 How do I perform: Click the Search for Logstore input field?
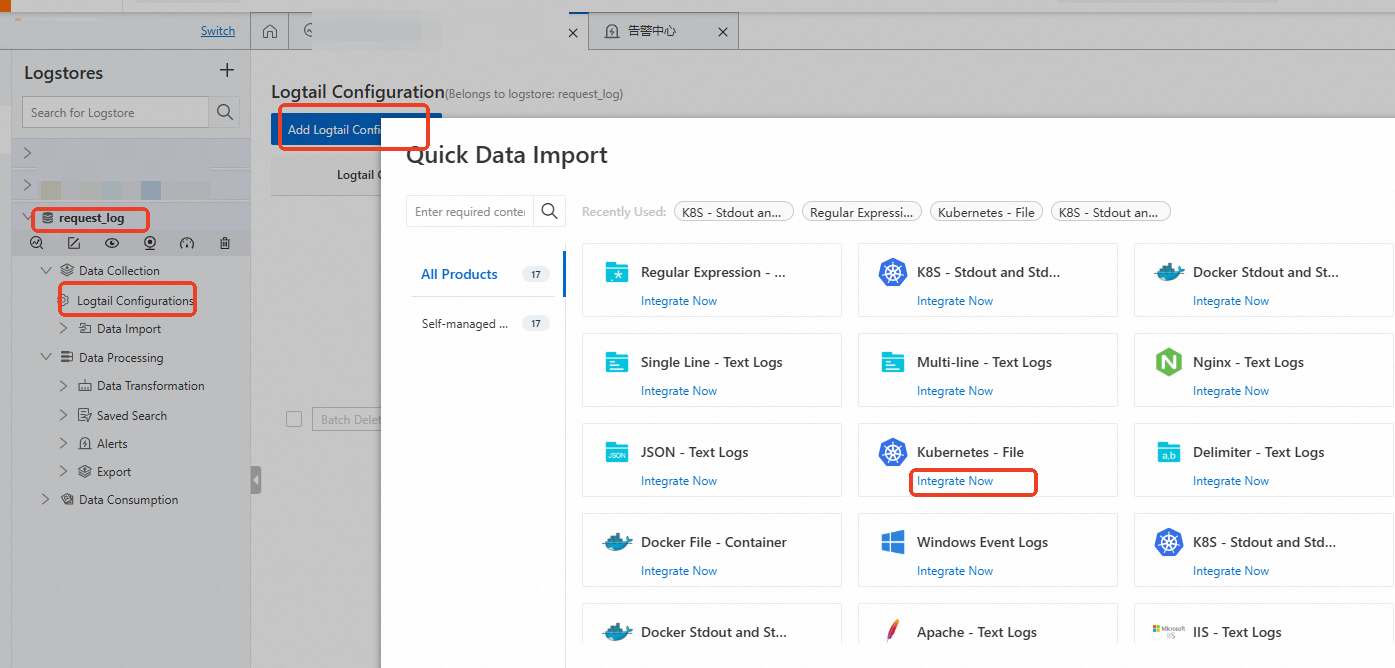(116, 112)
